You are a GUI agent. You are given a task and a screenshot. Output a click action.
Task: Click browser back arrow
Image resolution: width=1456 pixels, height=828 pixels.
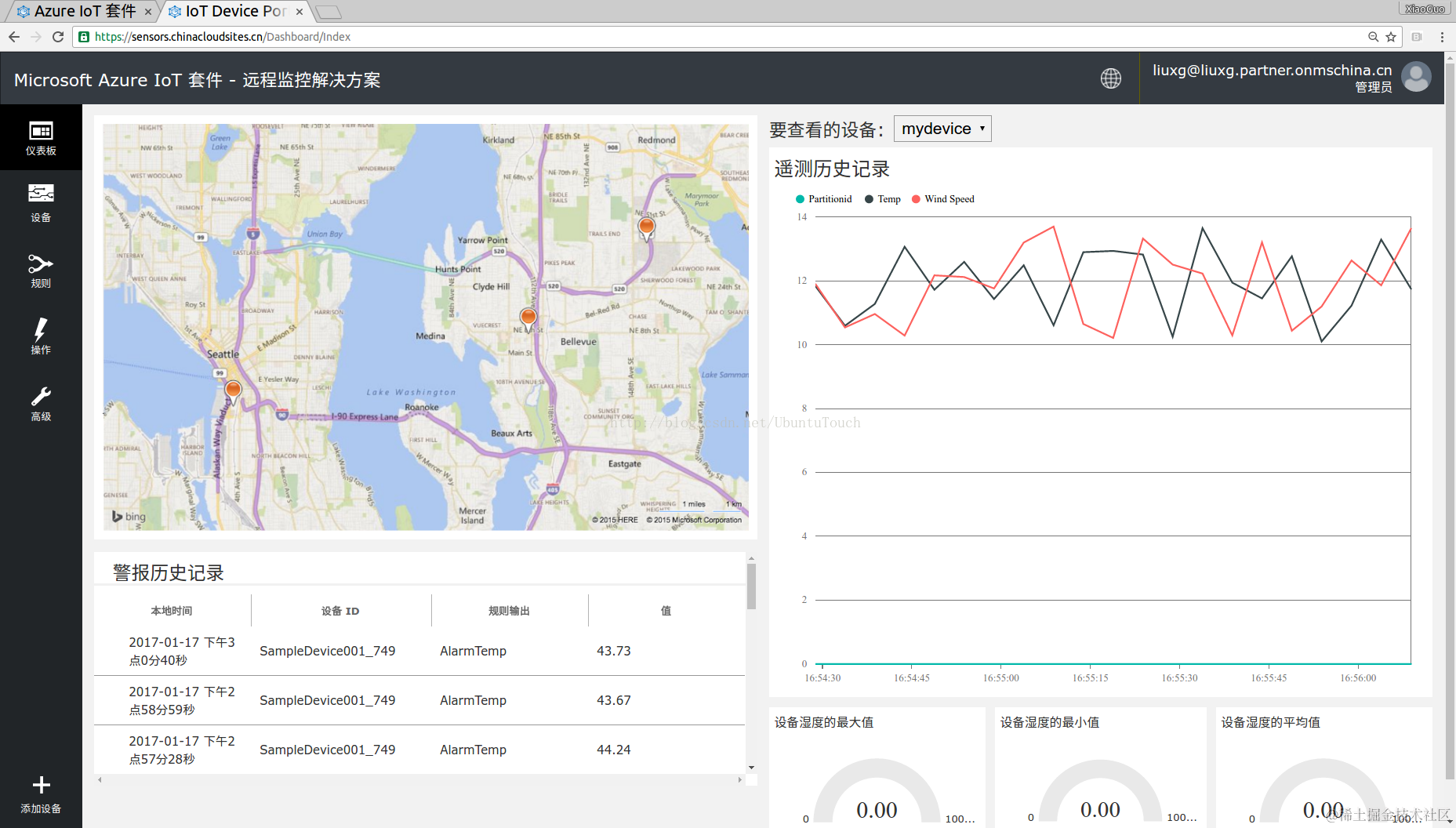[x=14, y=37]
